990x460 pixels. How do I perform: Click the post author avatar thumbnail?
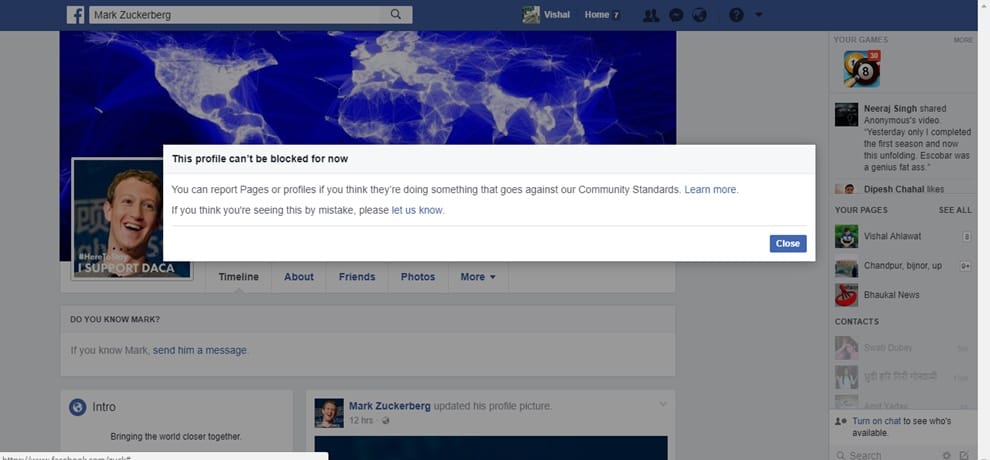[329, 413]
